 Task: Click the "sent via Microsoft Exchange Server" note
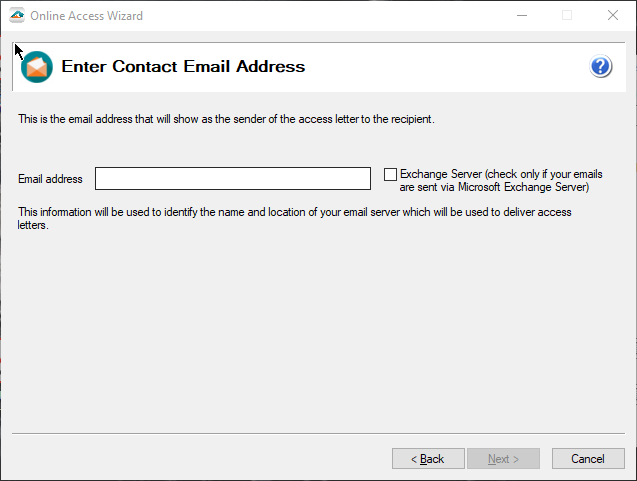tap(494, 187)
